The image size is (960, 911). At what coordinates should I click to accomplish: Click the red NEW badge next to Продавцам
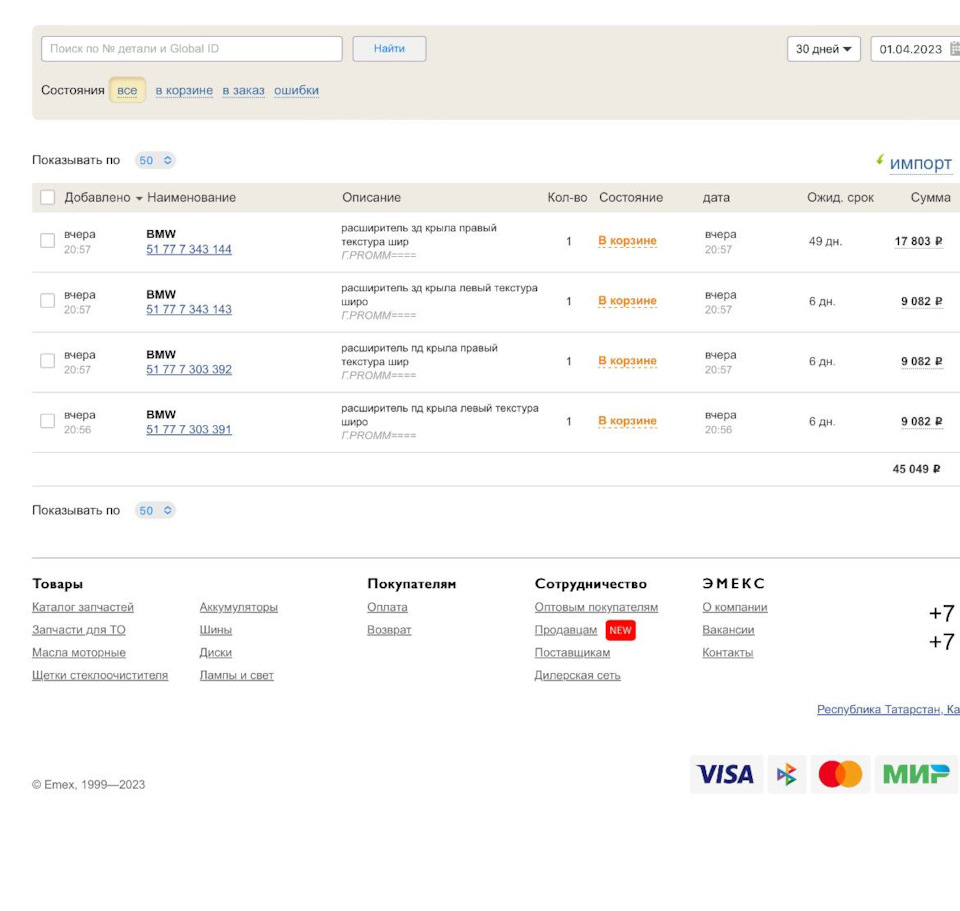point(620,630)
